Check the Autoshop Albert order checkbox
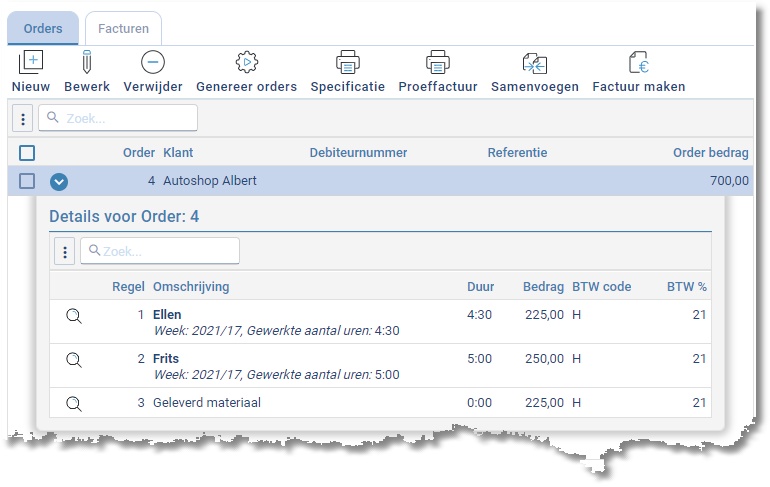770x487 pixels. [27, 181]
